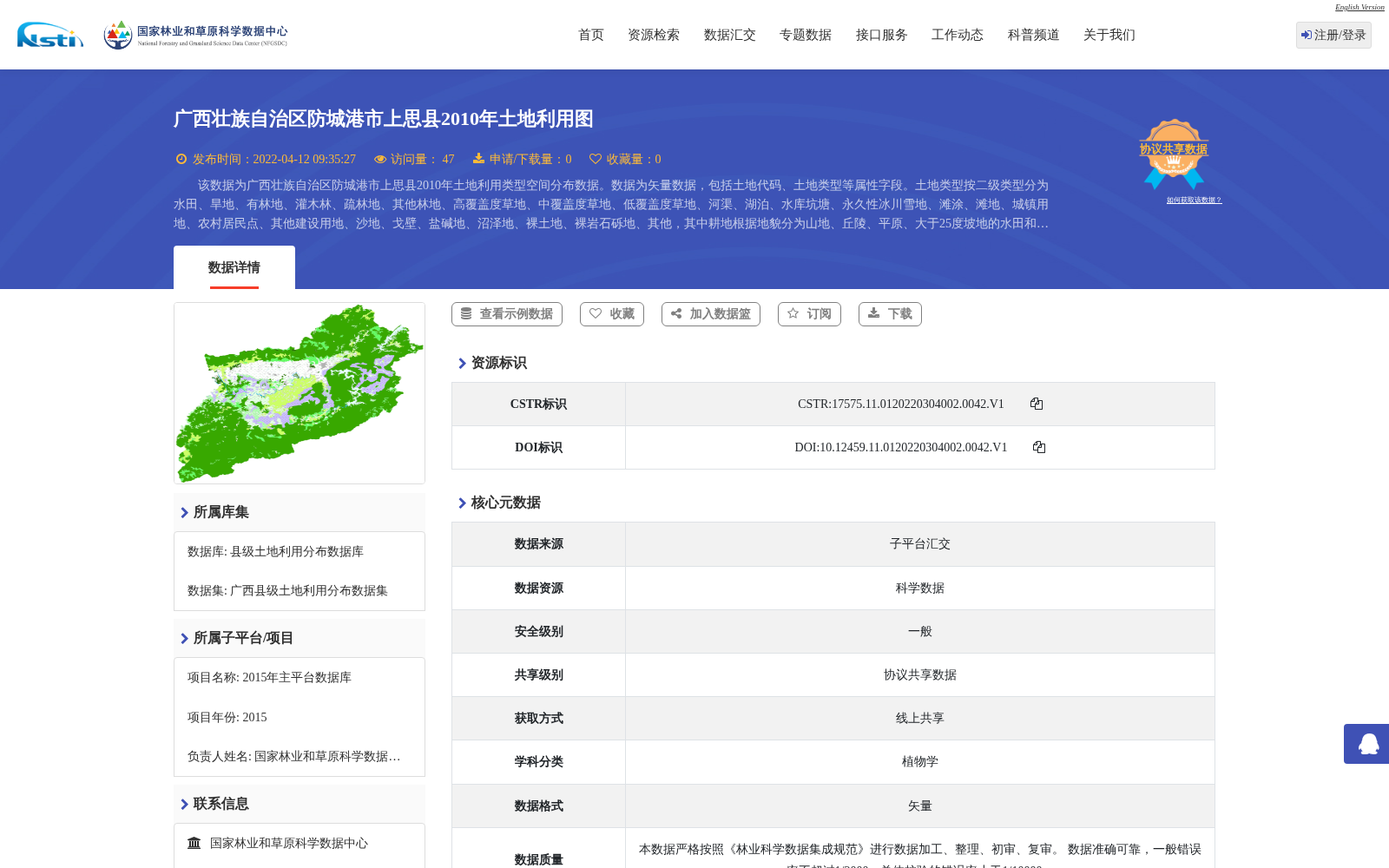Collapse the 所属子平台/项目 section
The image size is (1389, 868).
pos(237,638)
